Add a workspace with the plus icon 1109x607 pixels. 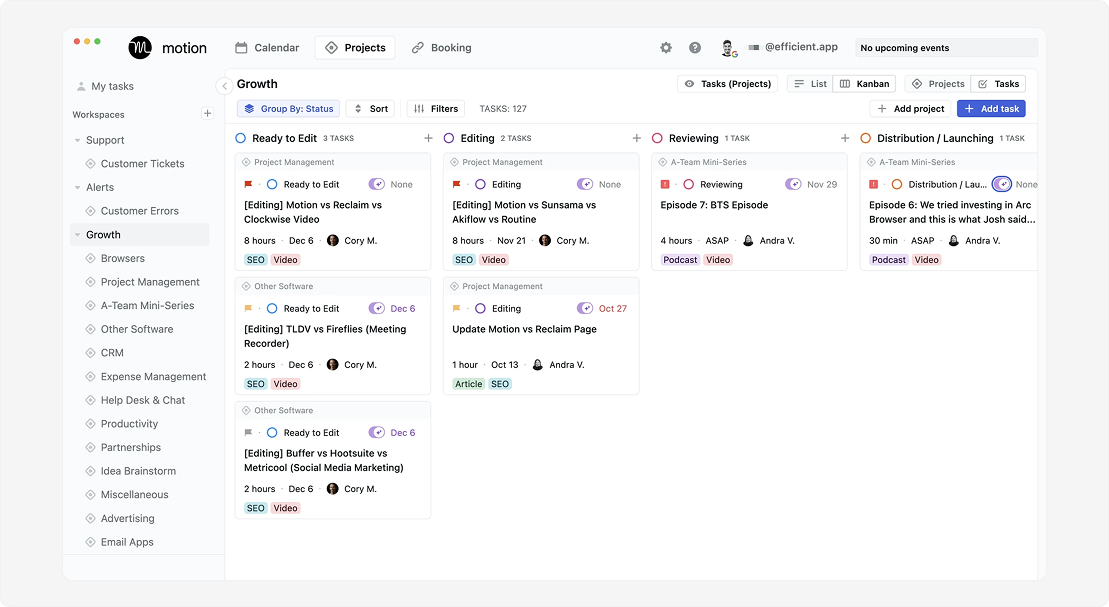point(207,113)
